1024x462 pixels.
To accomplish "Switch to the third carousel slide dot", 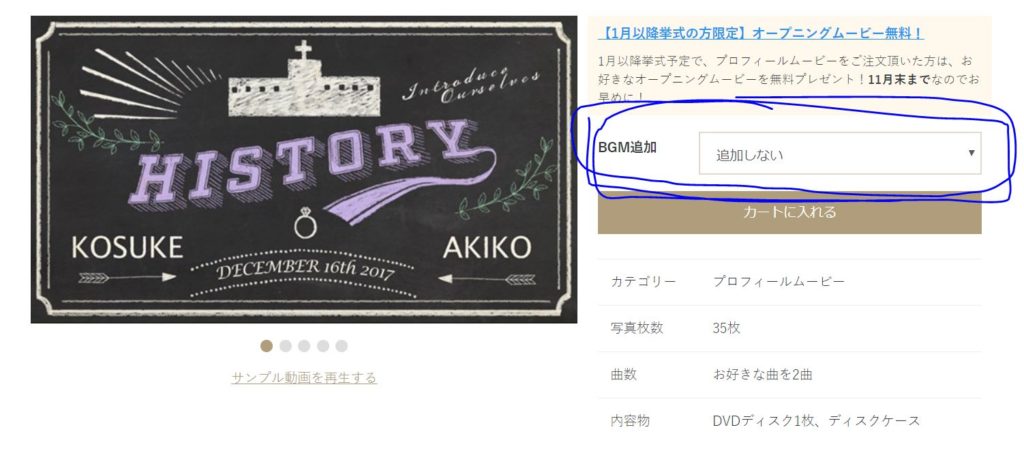I will (304, 346).
